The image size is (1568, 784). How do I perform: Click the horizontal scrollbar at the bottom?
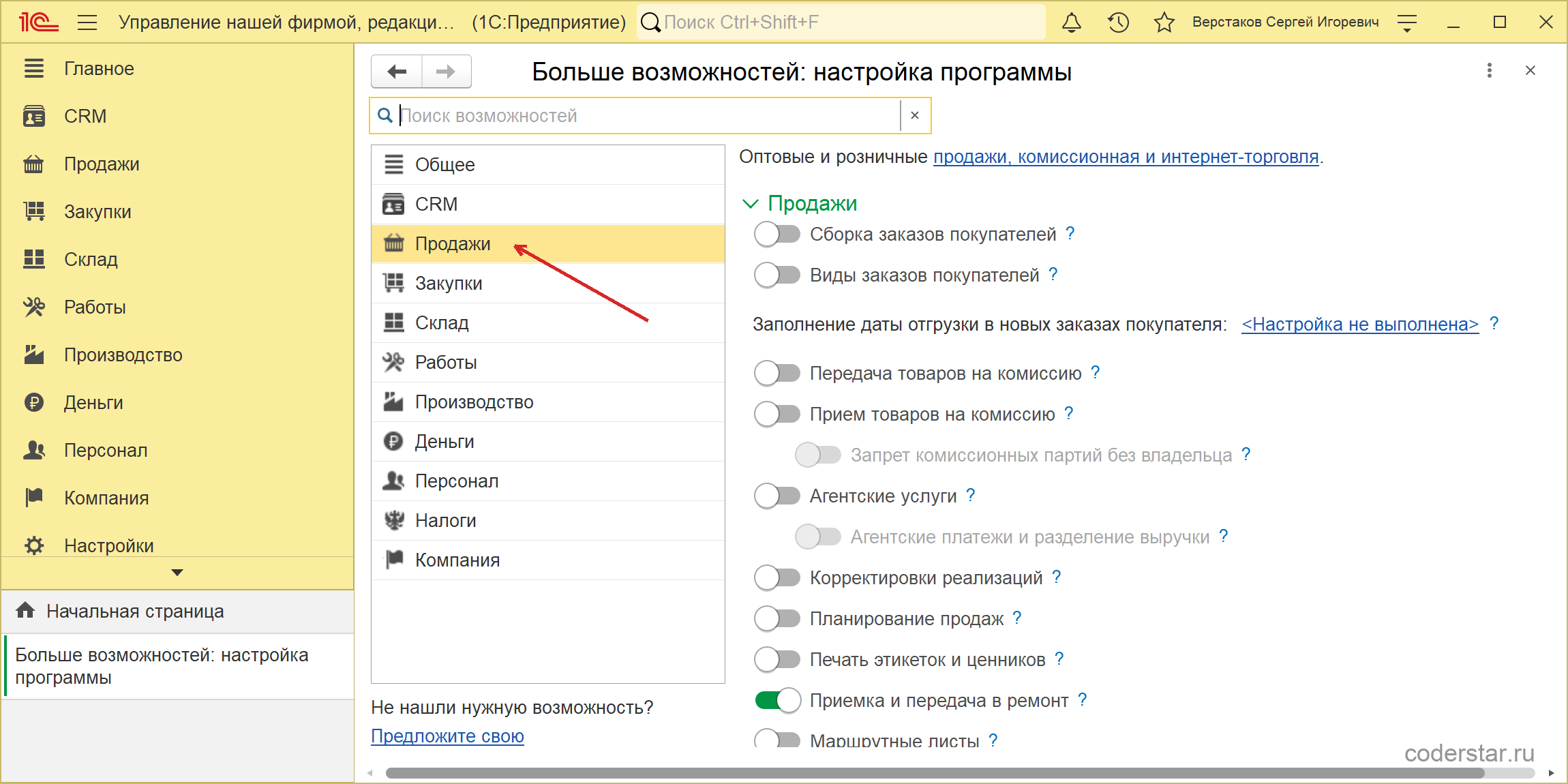(935, 773)
